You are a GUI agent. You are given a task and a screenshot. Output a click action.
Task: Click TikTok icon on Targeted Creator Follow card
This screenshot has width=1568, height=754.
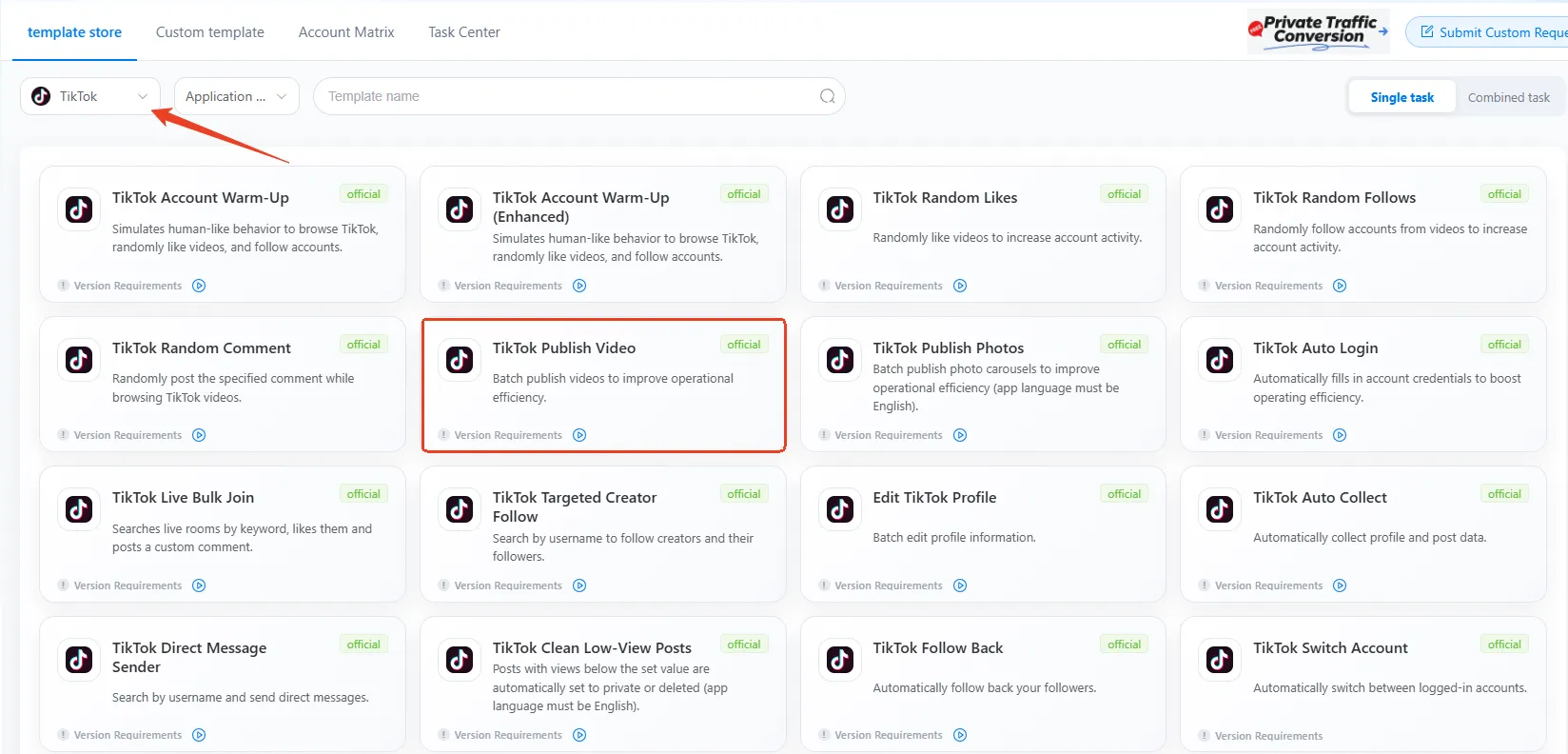[460, 509]
